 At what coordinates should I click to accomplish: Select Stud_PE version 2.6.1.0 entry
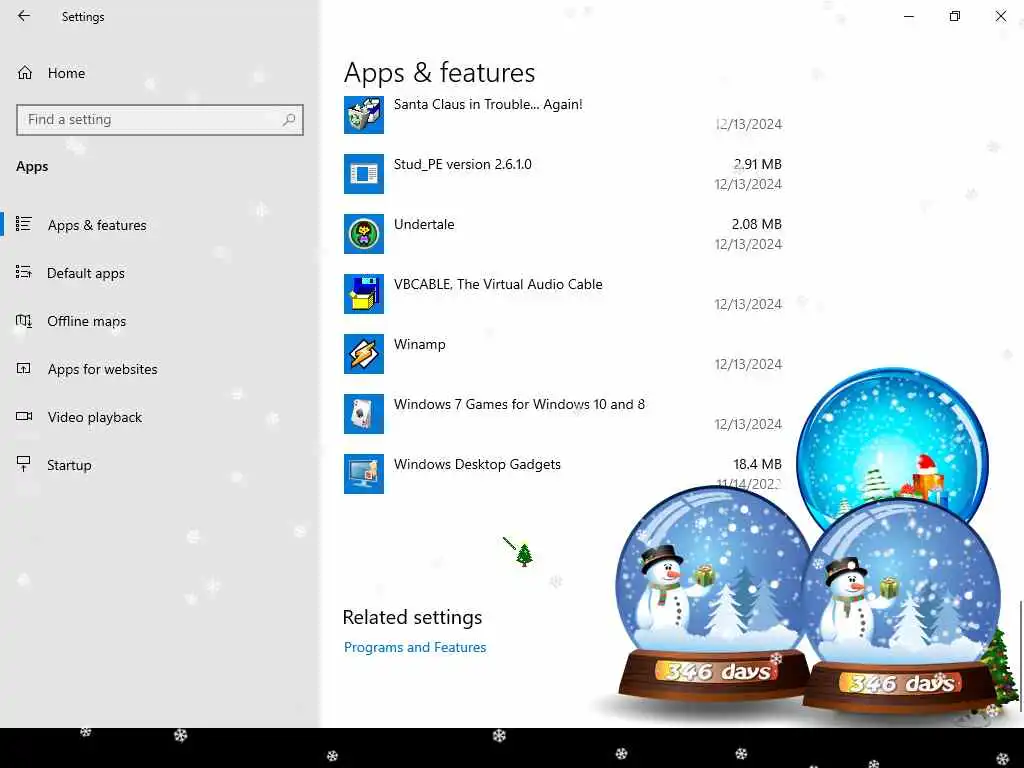[563, 174]
